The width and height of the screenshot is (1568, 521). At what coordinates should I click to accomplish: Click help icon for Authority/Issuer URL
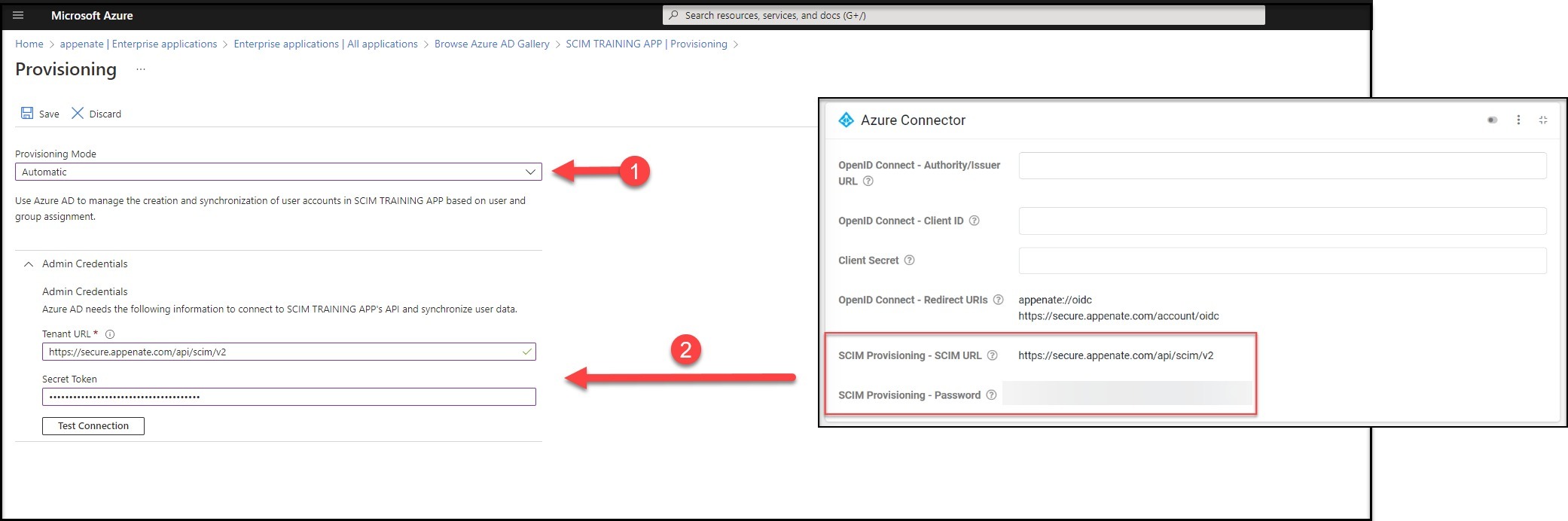click(868, 181)
